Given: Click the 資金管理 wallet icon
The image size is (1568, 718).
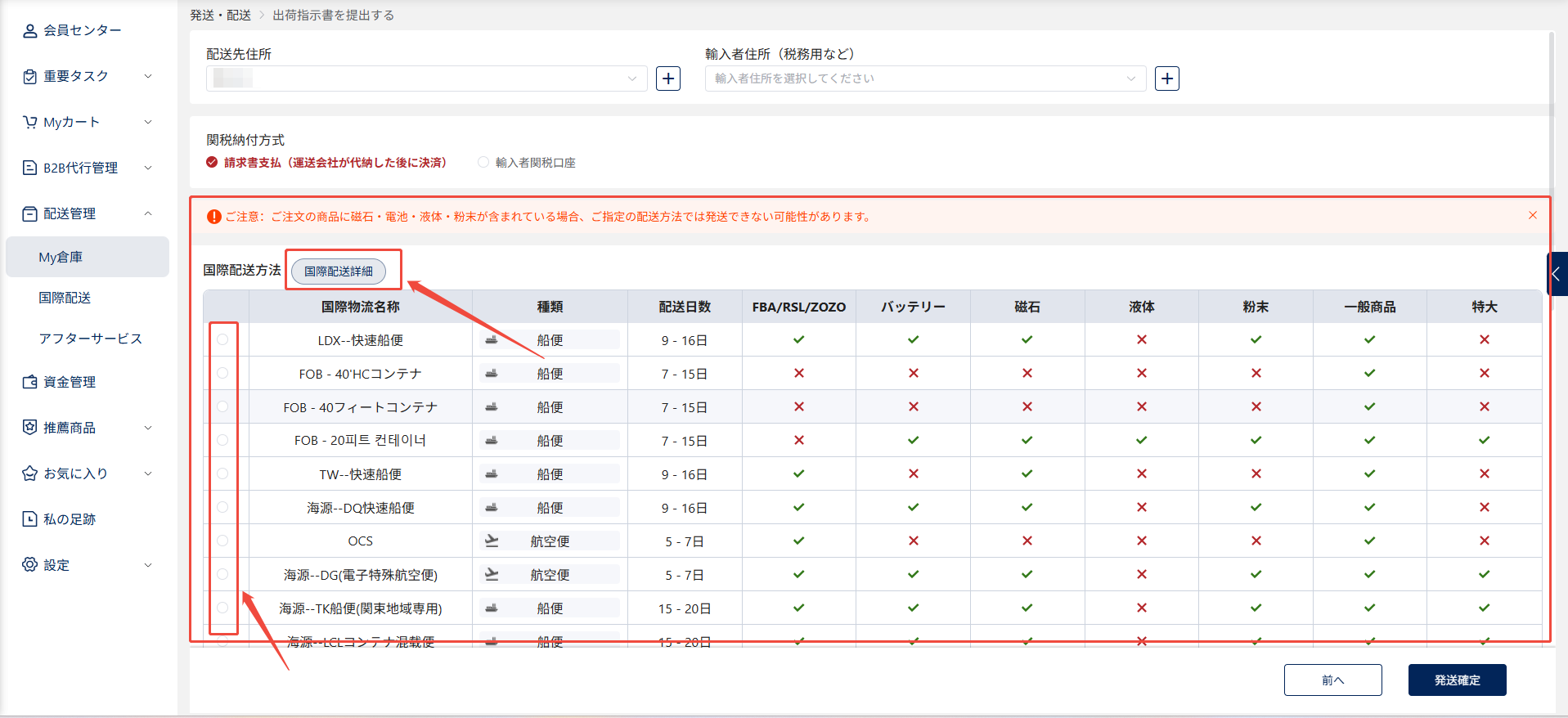Looking at the screenshot, I should [x=30, y=382].
